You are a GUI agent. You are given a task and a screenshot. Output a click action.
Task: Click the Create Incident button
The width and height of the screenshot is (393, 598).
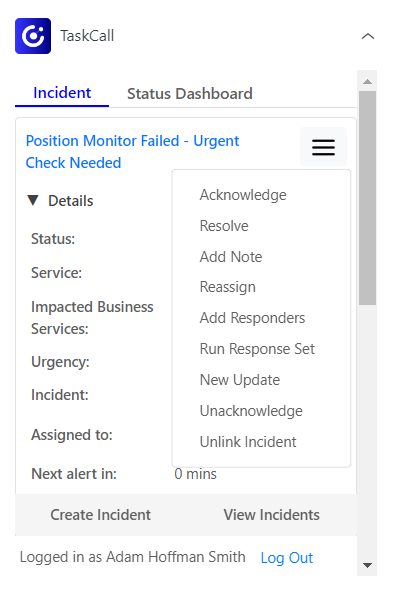coord(100,515)
